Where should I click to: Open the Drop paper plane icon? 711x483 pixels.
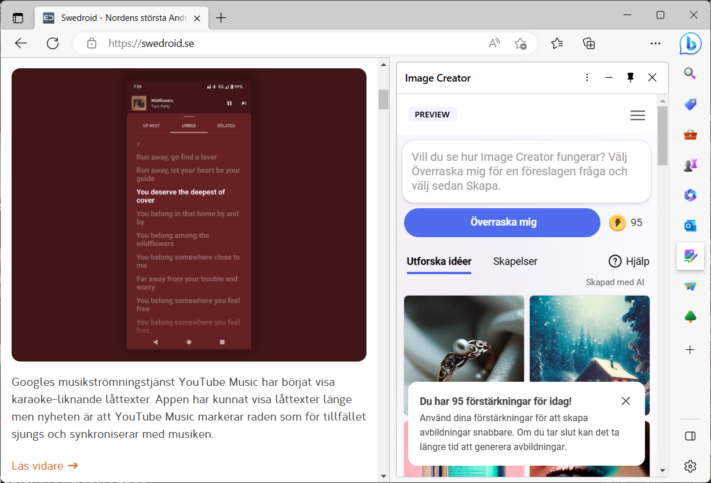tap(690, 286)
